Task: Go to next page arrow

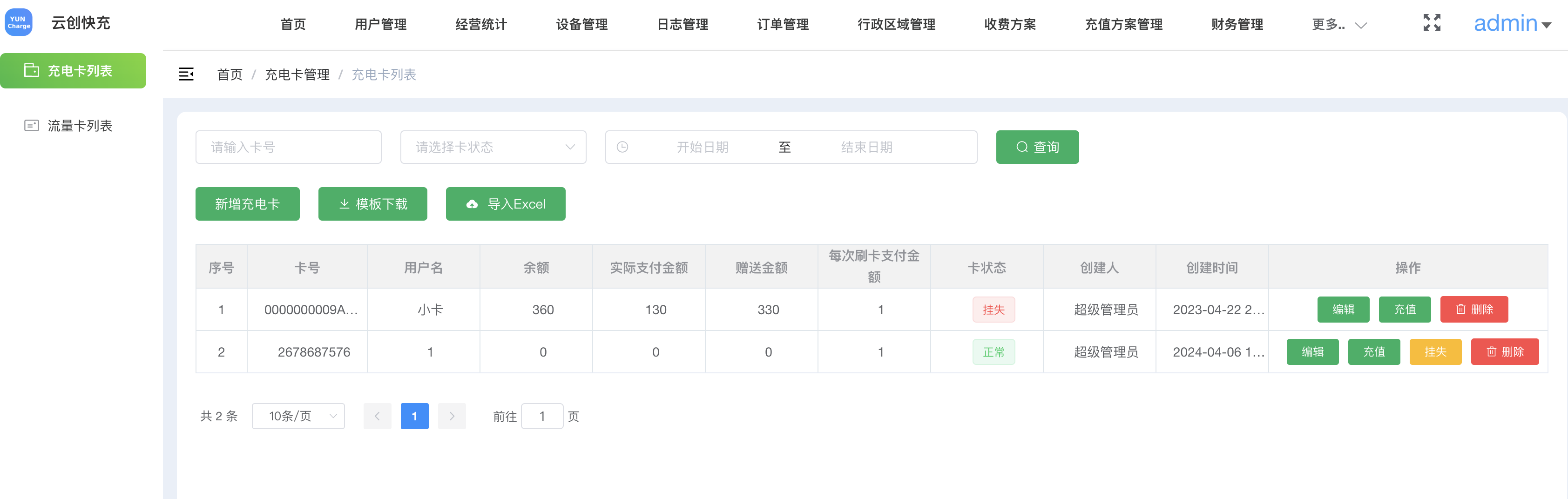Action: (x=452, y=416)
